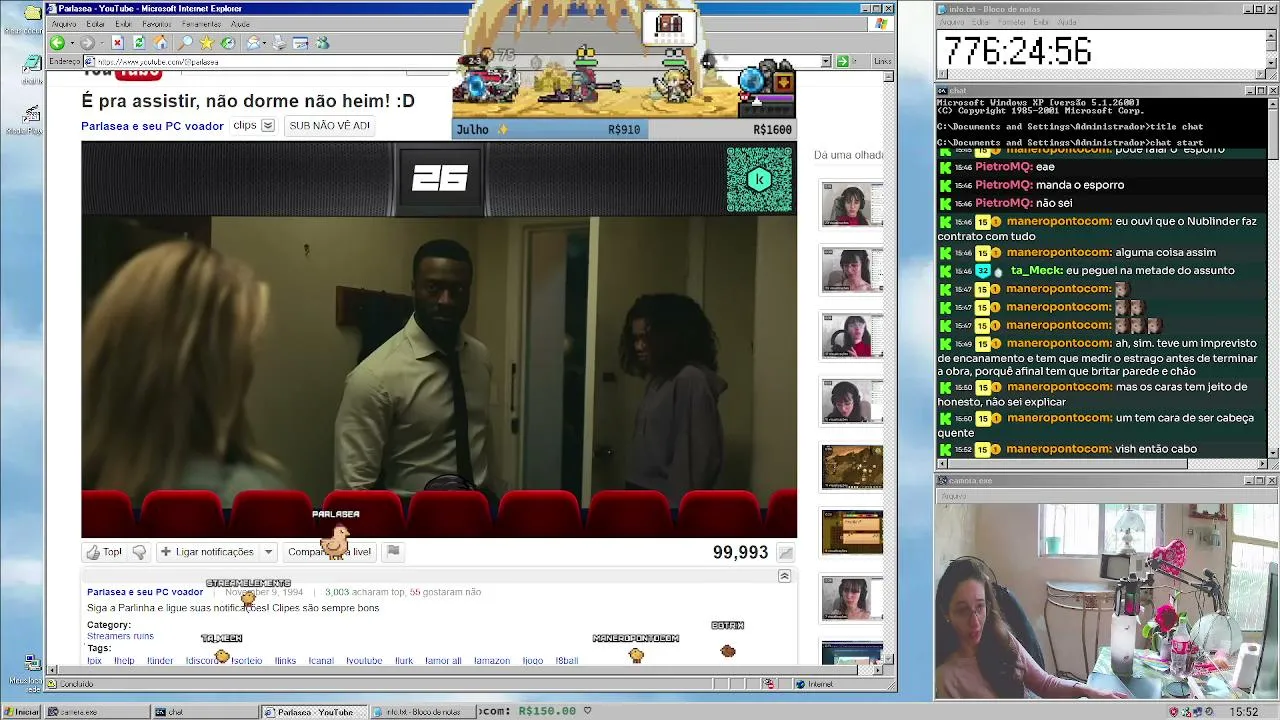
Task: Click the security shield icon in system tray
Action: (1174, 712)
